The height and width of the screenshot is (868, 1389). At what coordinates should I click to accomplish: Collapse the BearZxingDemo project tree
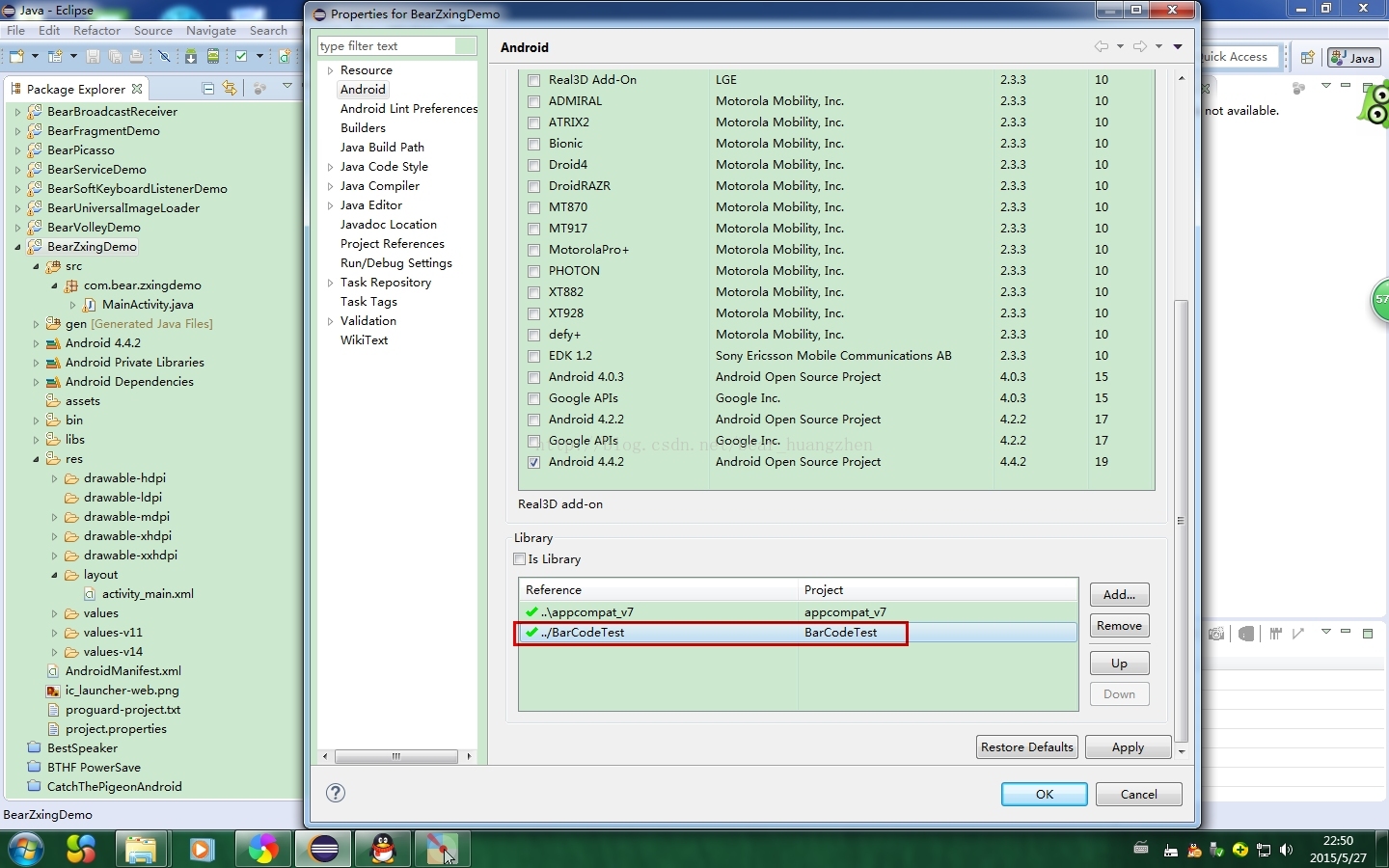pyautogui.click(x=17, y=247)
